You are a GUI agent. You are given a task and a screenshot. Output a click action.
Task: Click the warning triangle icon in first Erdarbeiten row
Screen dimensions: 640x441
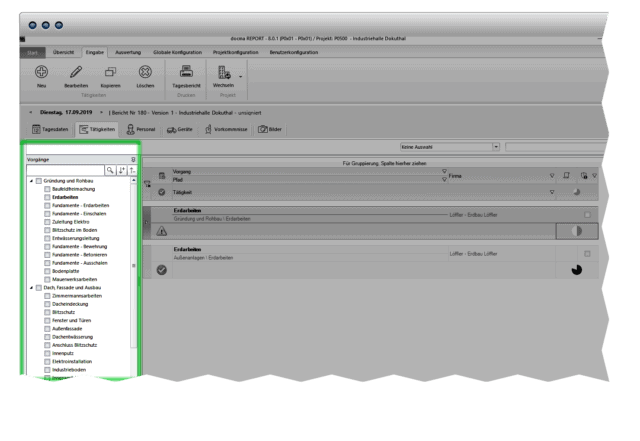pyautogui.click(x=162, y=231)
